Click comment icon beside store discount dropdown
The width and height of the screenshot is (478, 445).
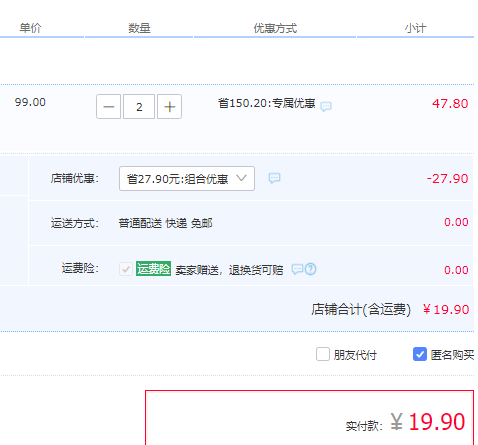[274, 178]
